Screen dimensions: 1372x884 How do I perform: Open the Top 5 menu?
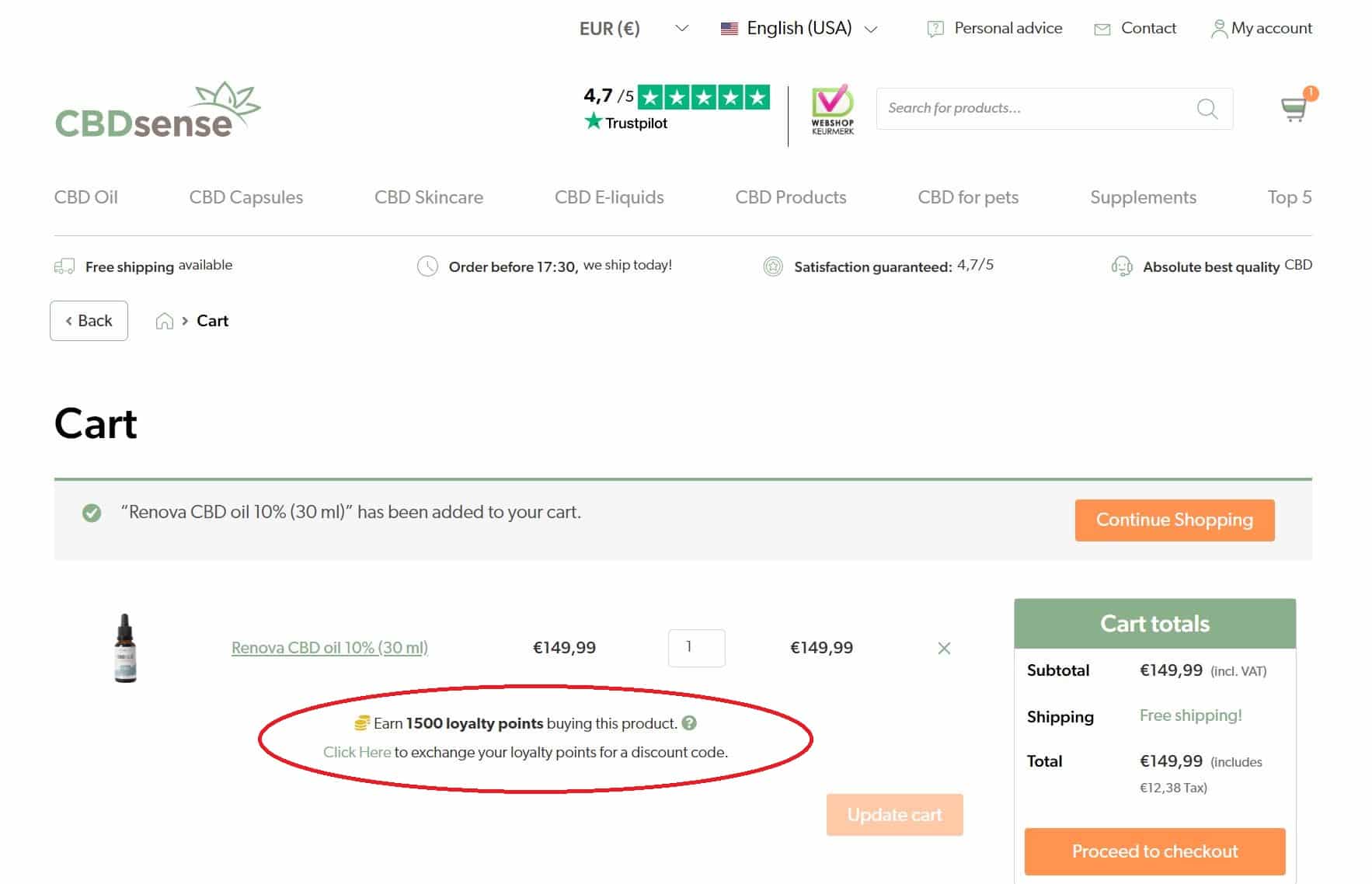click(x=1290, y=197)
